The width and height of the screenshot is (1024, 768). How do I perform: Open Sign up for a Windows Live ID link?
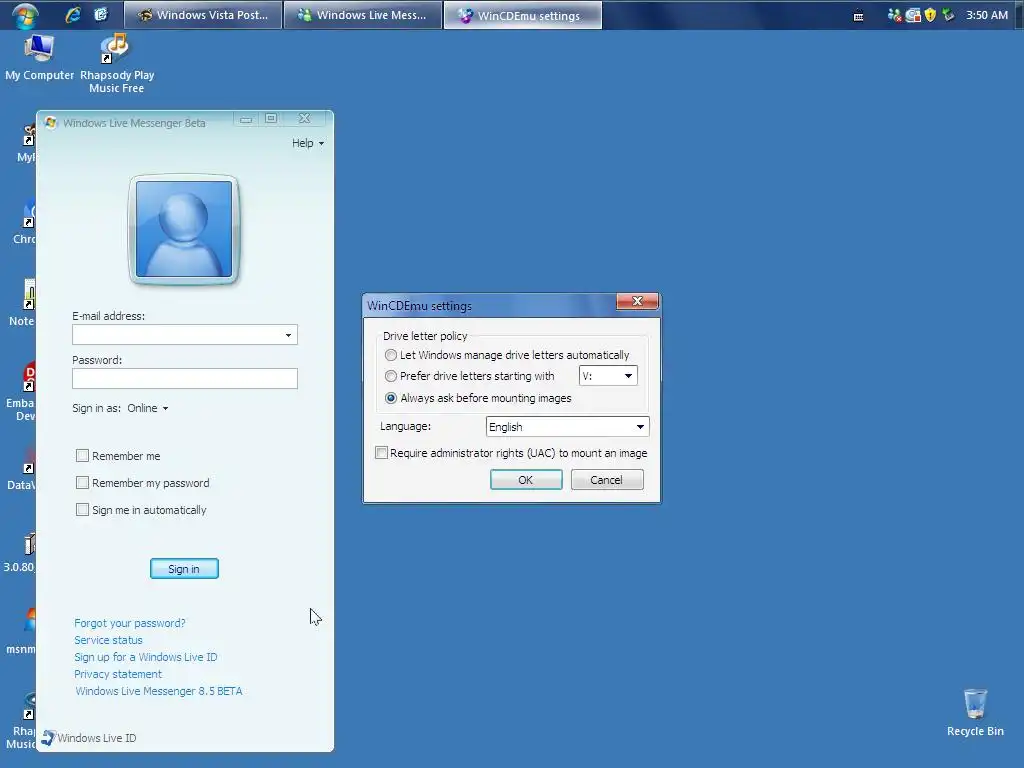click(146, 657)
